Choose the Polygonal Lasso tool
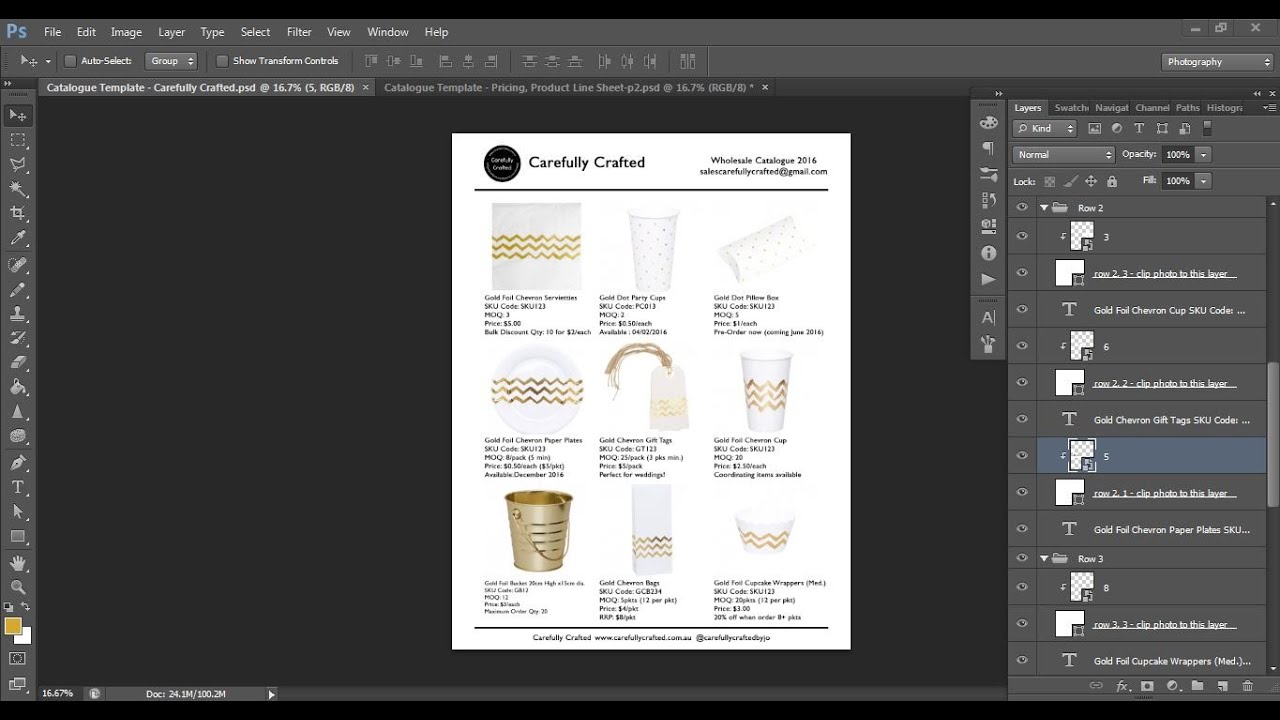 (x=18, y=164)
